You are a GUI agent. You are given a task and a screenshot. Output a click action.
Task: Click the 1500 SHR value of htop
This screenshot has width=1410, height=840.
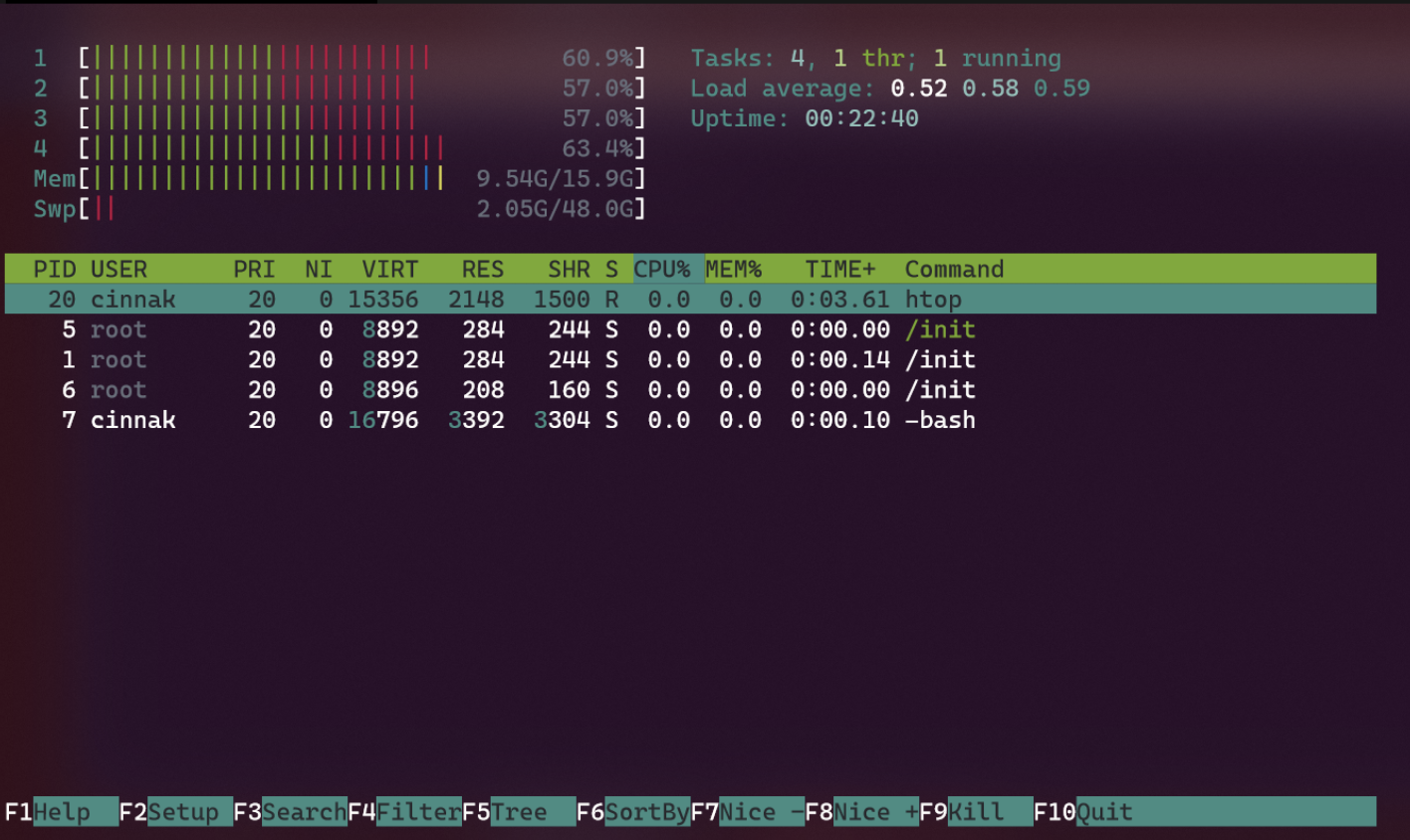tap(562, 299)
